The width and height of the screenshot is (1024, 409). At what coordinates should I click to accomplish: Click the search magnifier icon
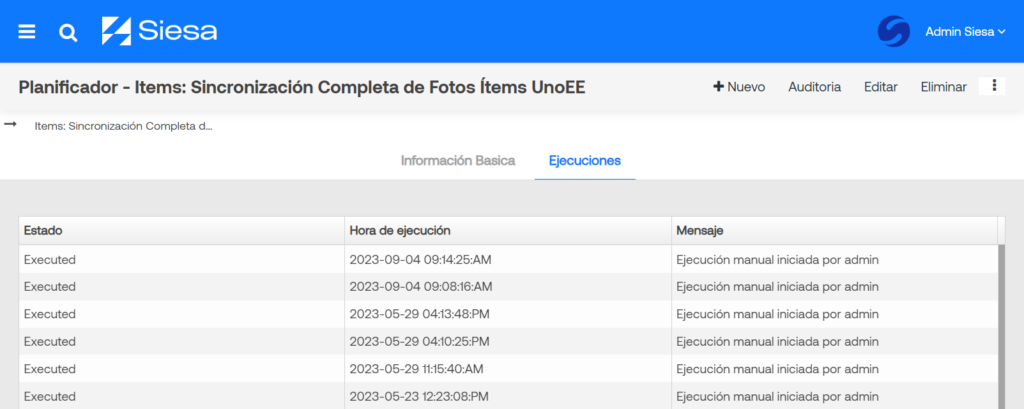[68, 32]
